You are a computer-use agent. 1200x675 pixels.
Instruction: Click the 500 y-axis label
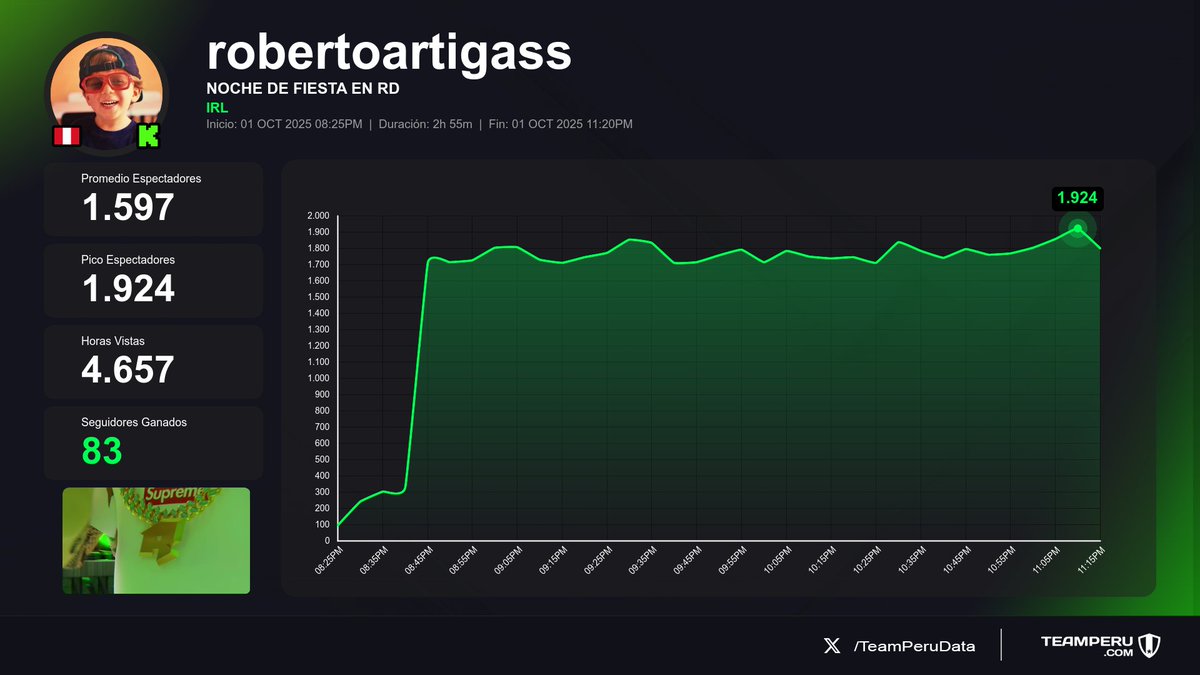tap(322, 459)
